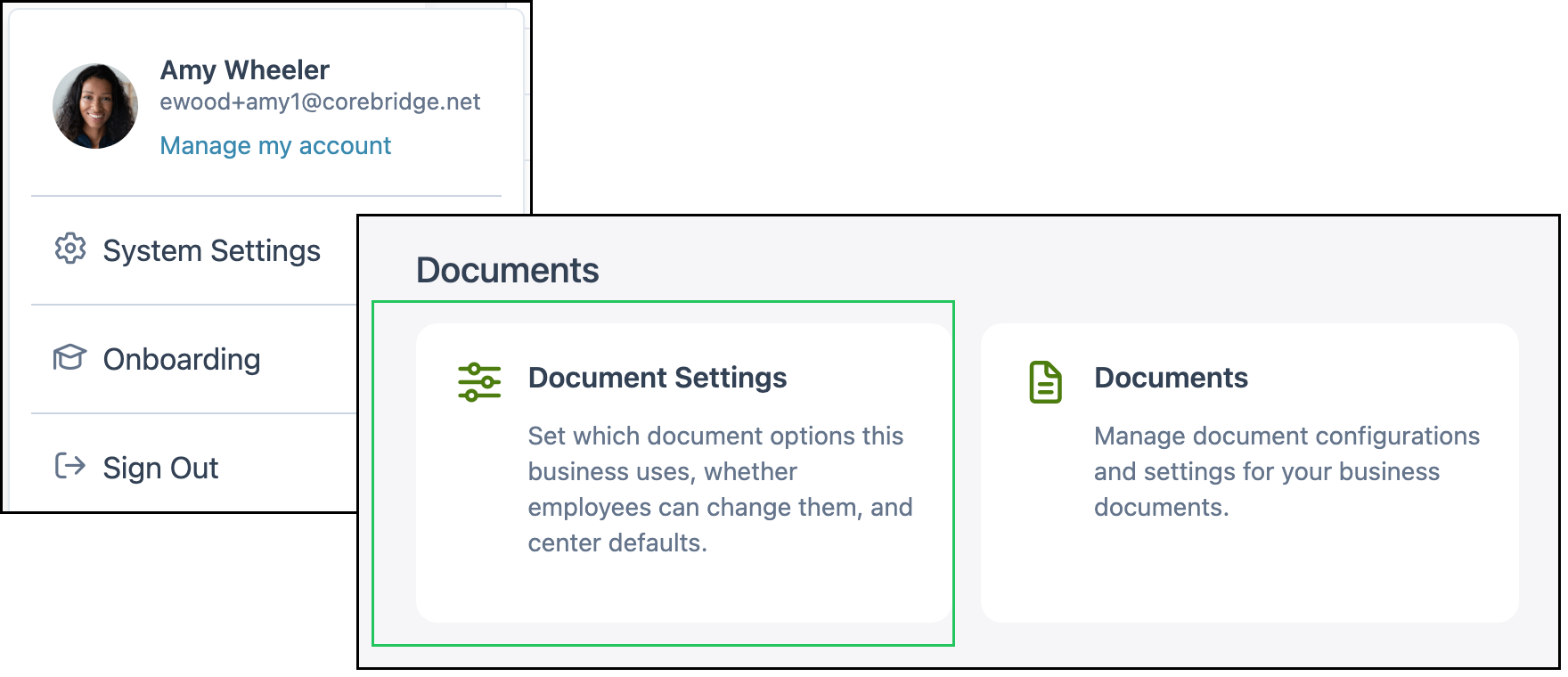
Task: Click the Document Settings sliders icon
Action: pos(479,382)
